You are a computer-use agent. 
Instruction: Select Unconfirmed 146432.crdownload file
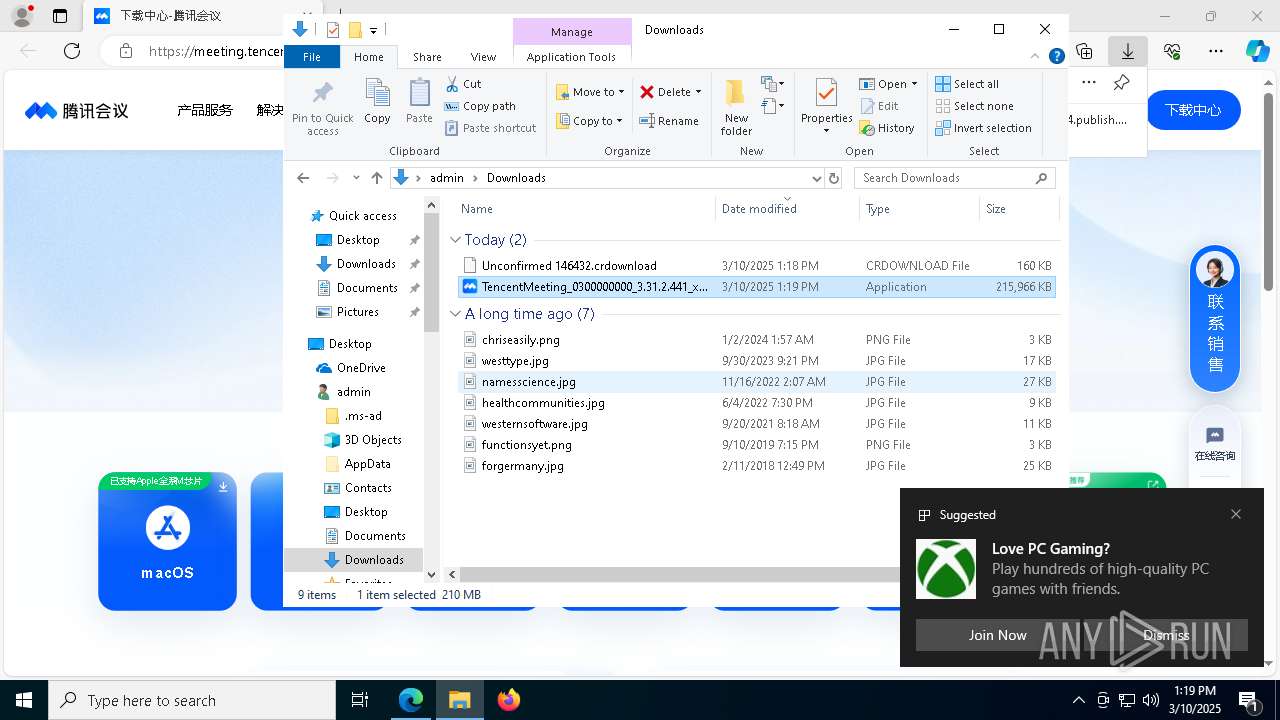[x=756, y=266]
